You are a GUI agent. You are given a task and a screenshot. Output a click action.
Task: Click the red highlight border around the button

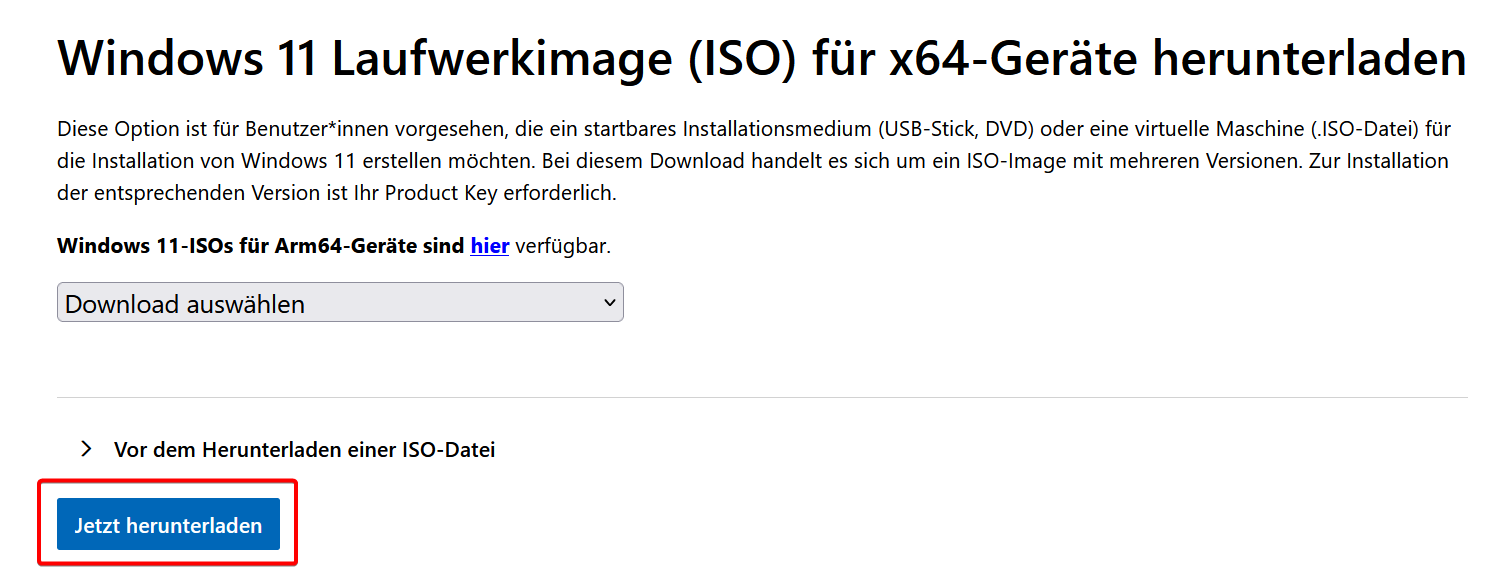167,482
